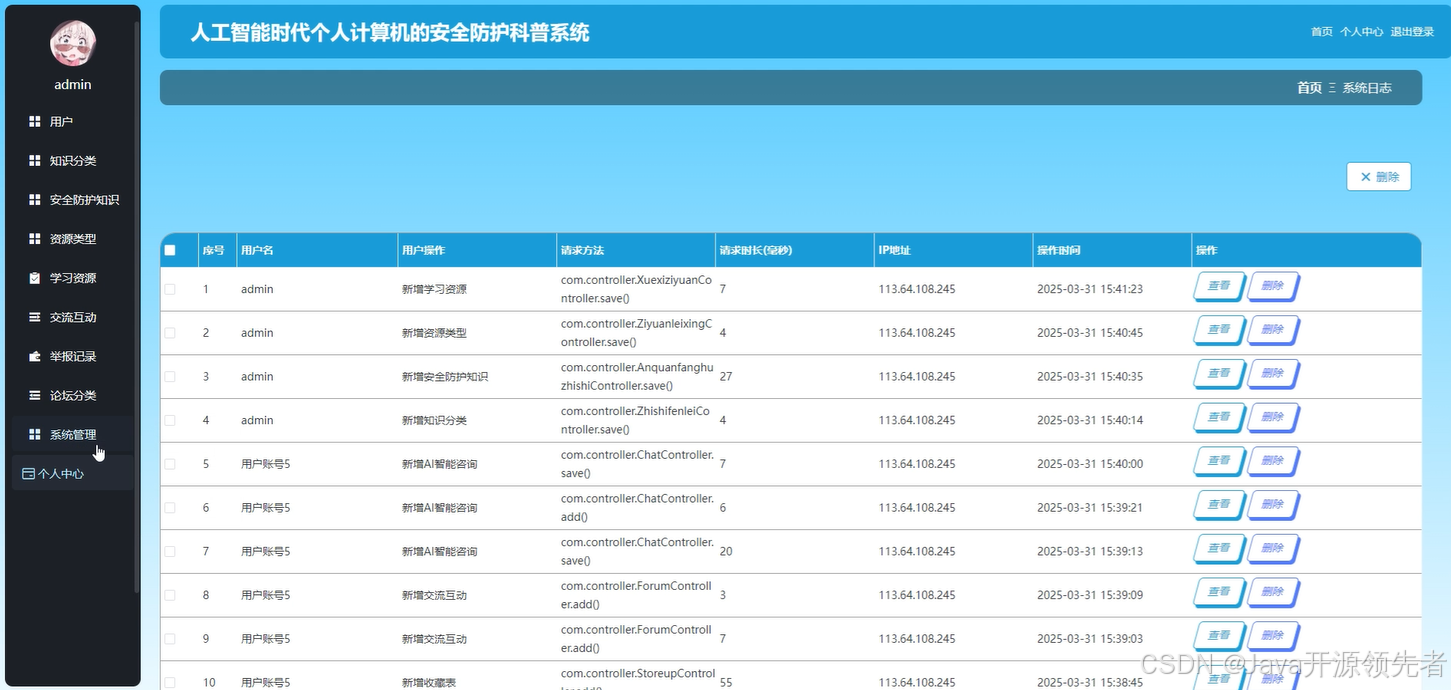Click 系统日志 breadcrumb text

click(x=1367, y=88)
